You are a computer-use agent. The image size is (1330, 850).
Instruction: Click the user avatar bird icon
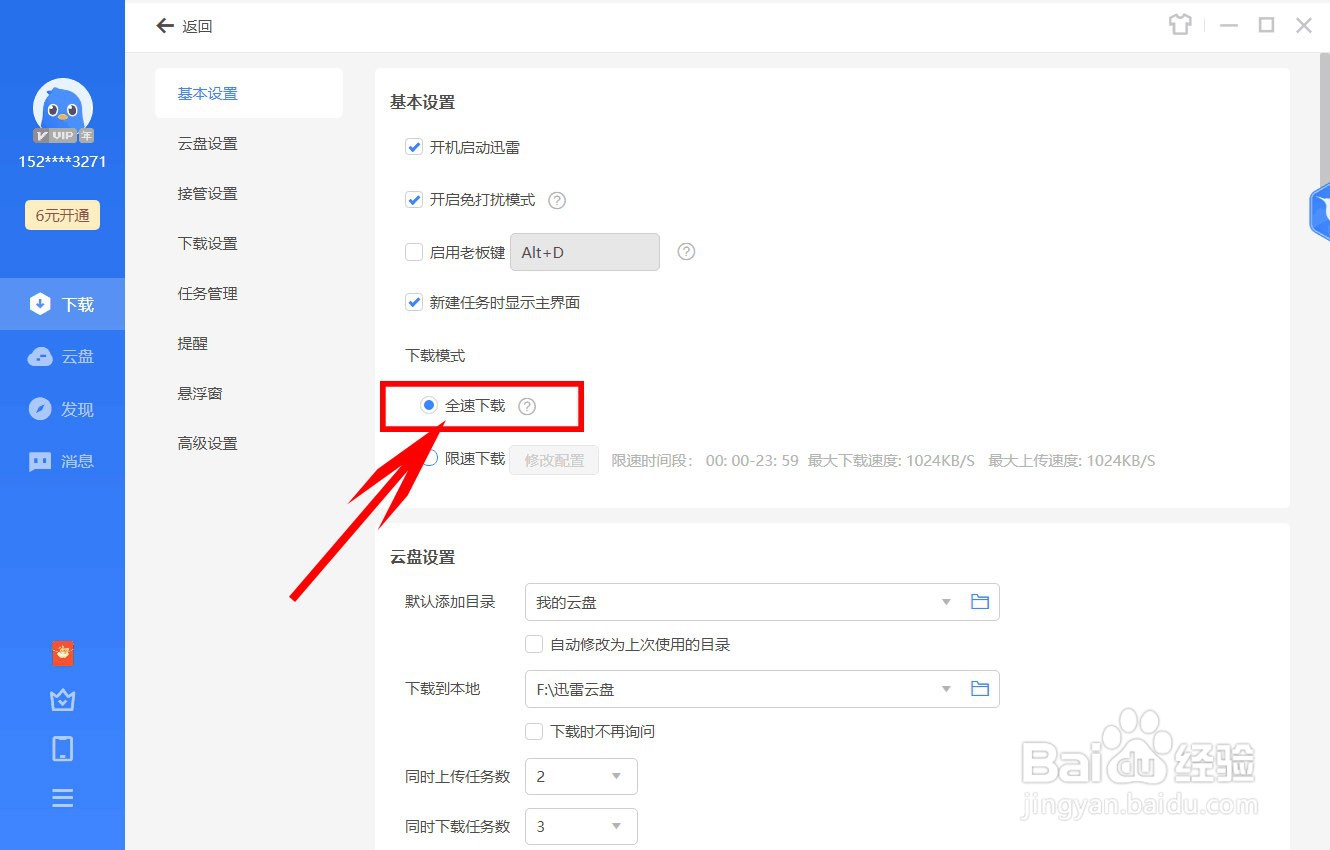(x=63, y=108)
